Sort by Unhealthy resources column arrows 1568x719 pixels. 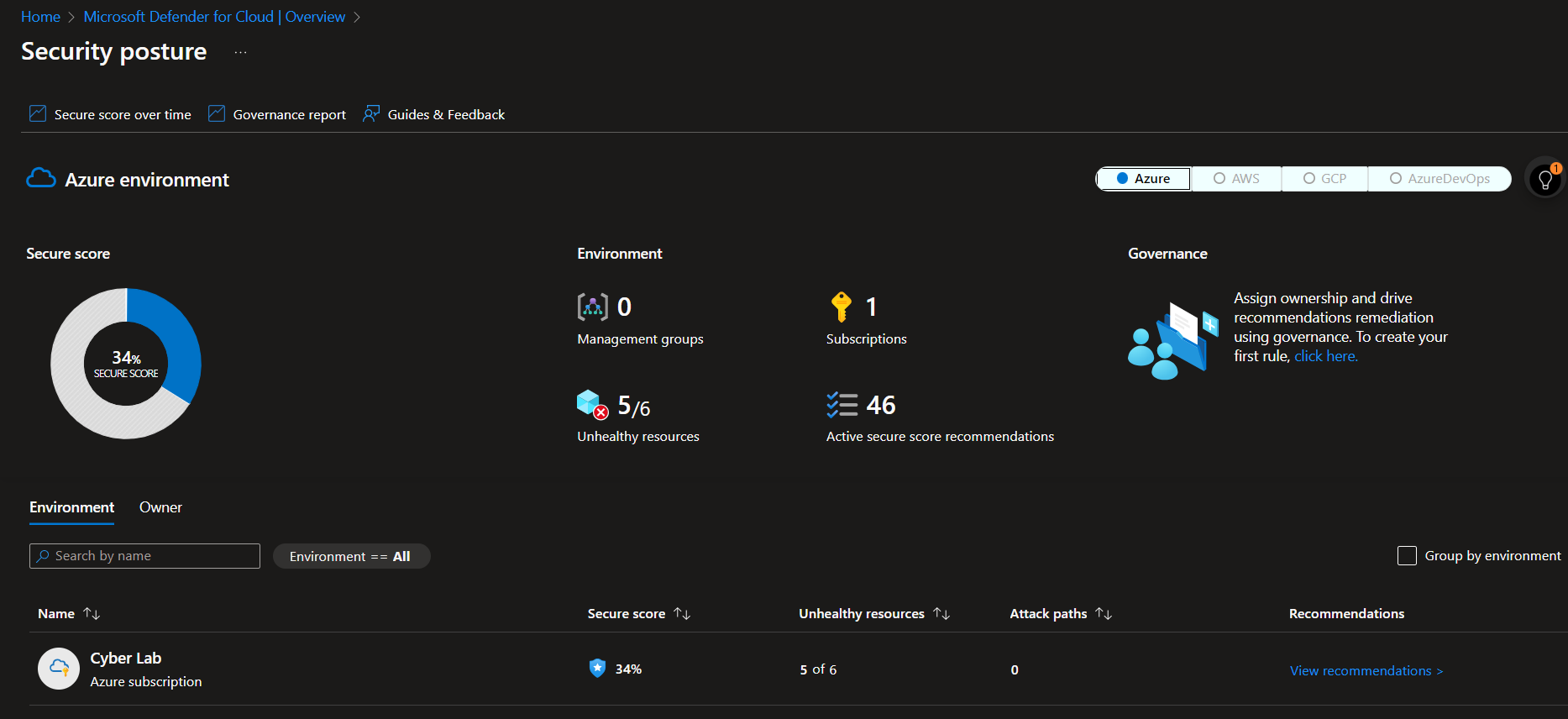(941, 614)
